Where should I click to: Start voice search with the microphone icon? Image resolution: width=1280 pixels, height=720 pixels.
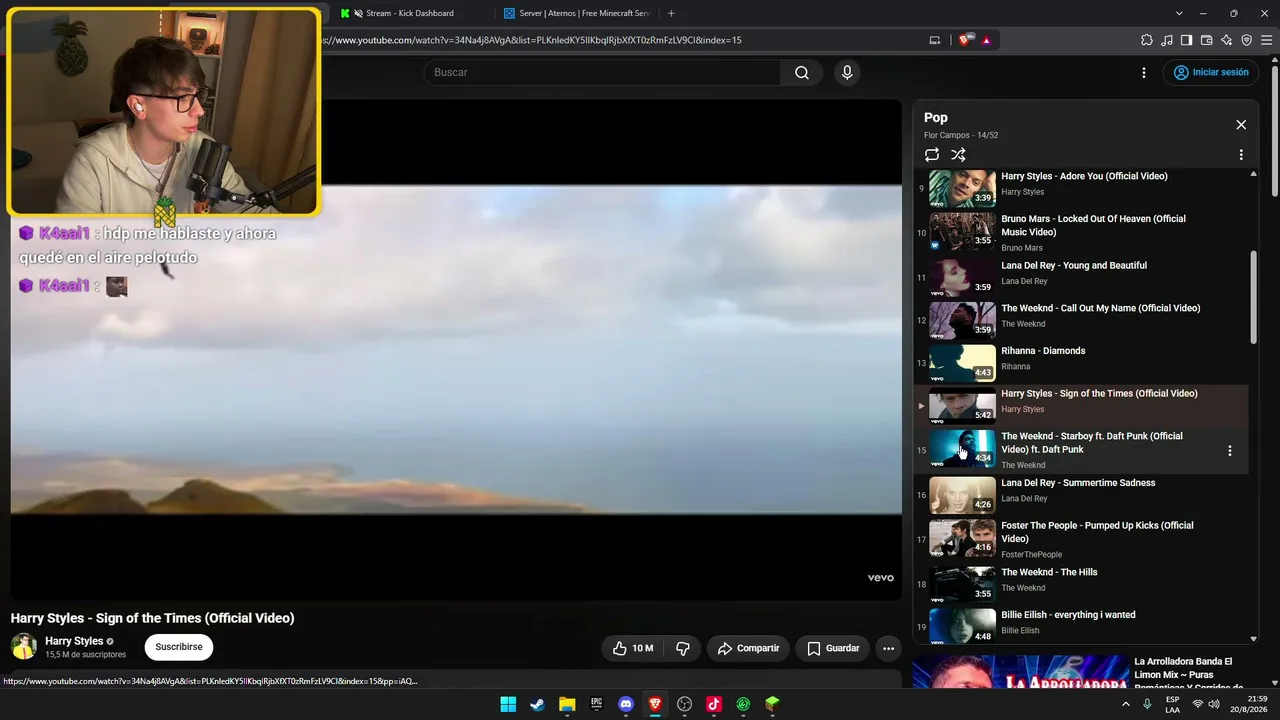pos(847,72)
